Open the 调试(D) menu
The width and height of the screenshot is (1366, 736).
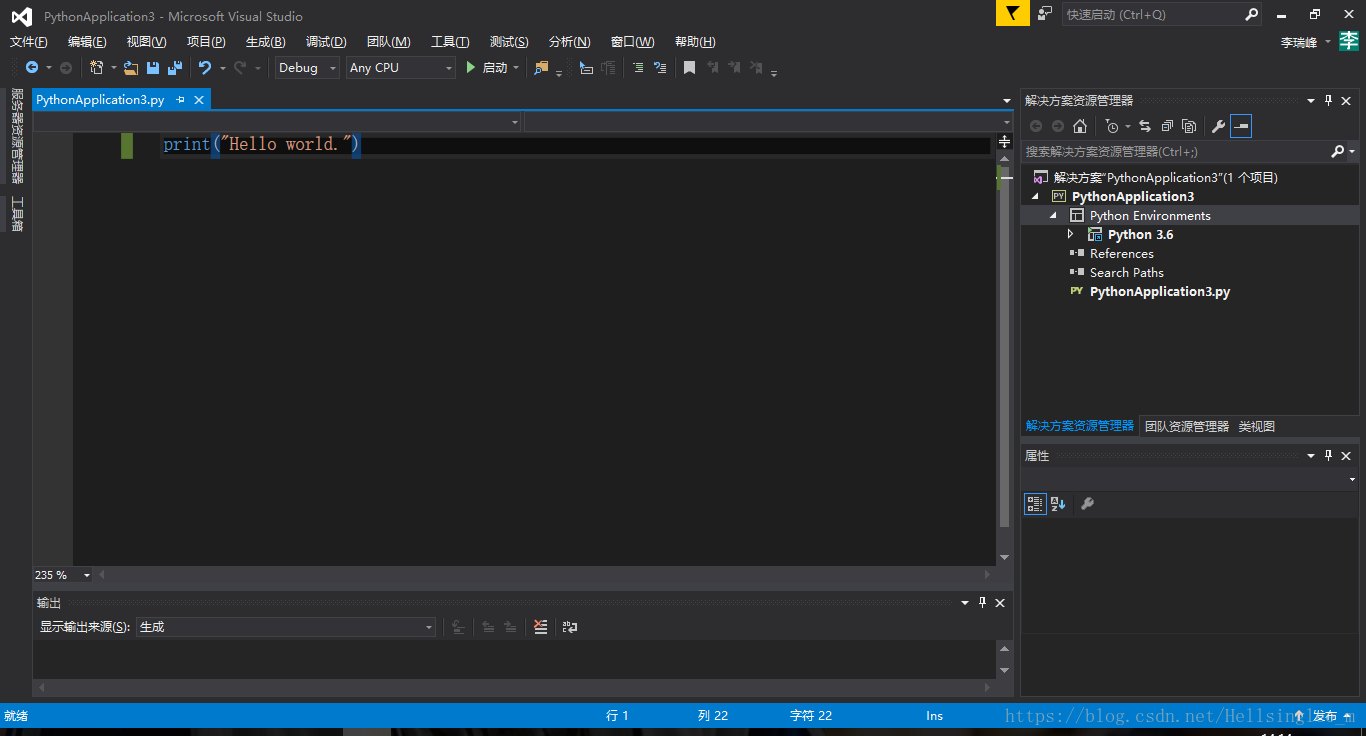pyautogui.click(x=326, y=41)
